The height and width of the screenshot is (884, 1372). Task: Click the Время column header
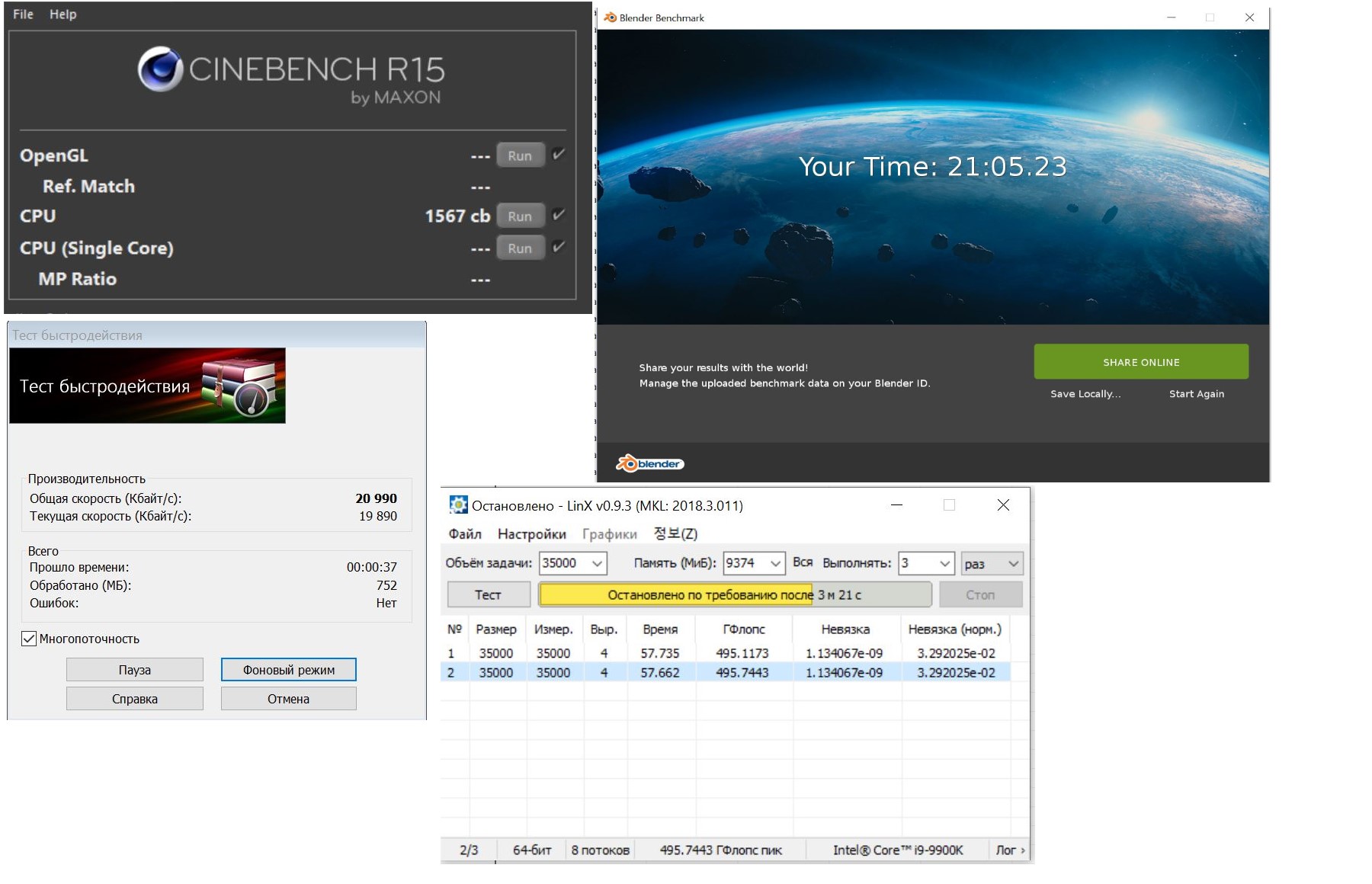[660, 629]
